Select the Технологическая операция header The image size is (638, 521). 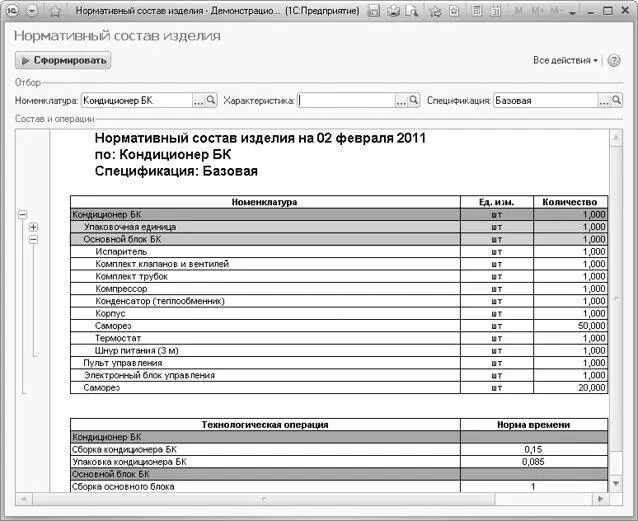point(265,425)
